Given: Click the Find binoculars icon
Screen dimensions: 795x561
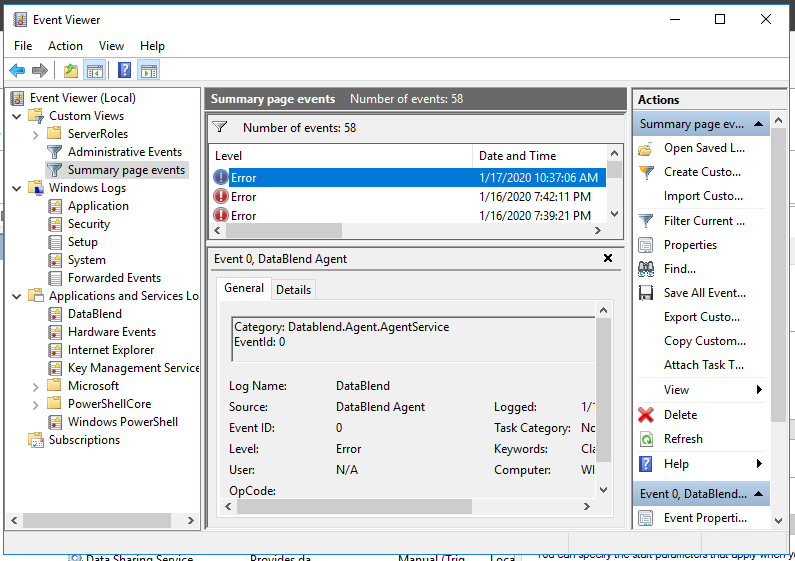Looking at the screenshot, I should [x=646, y=269].
